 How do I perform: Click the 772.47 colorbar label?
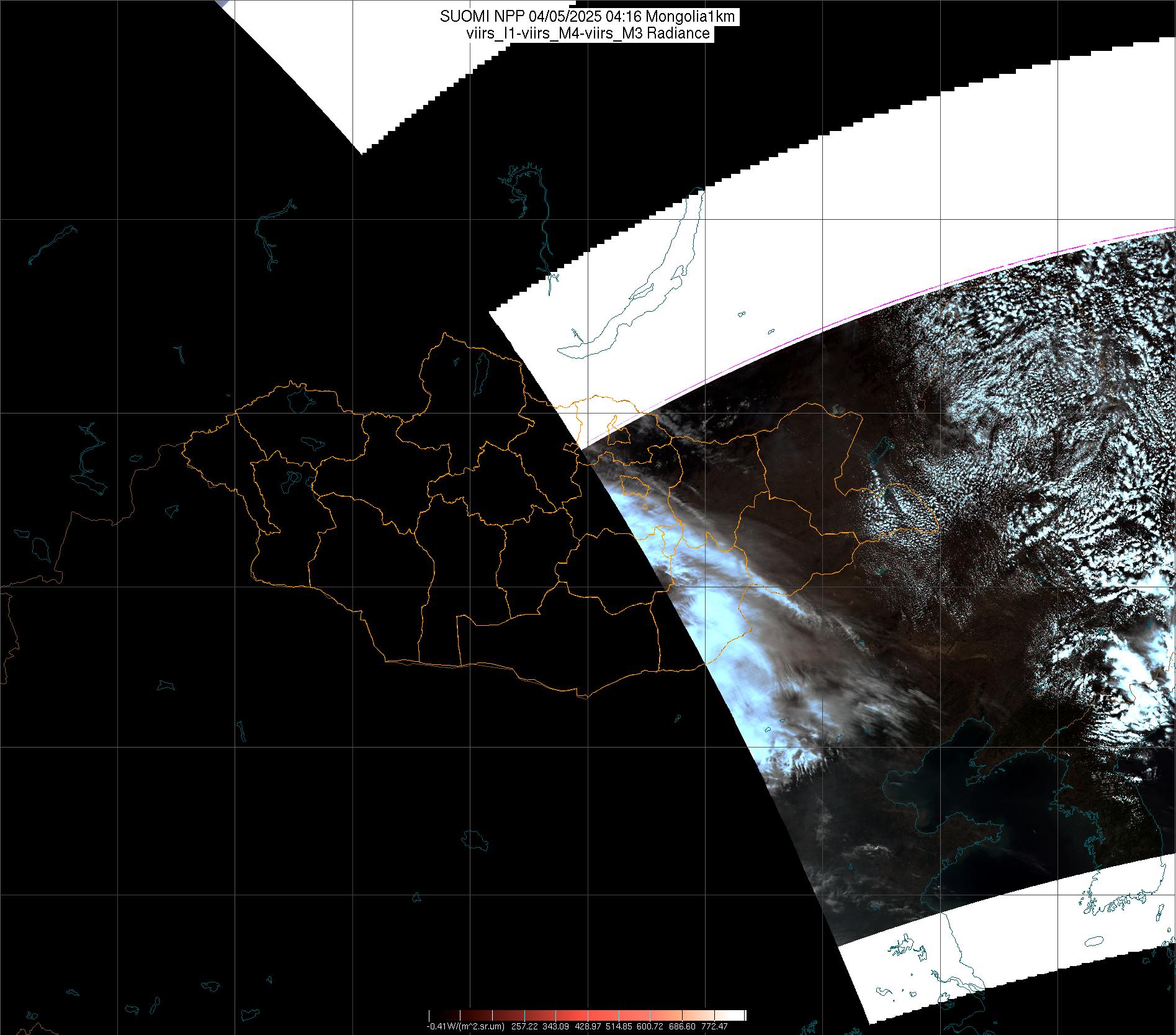click(714, 1026)
